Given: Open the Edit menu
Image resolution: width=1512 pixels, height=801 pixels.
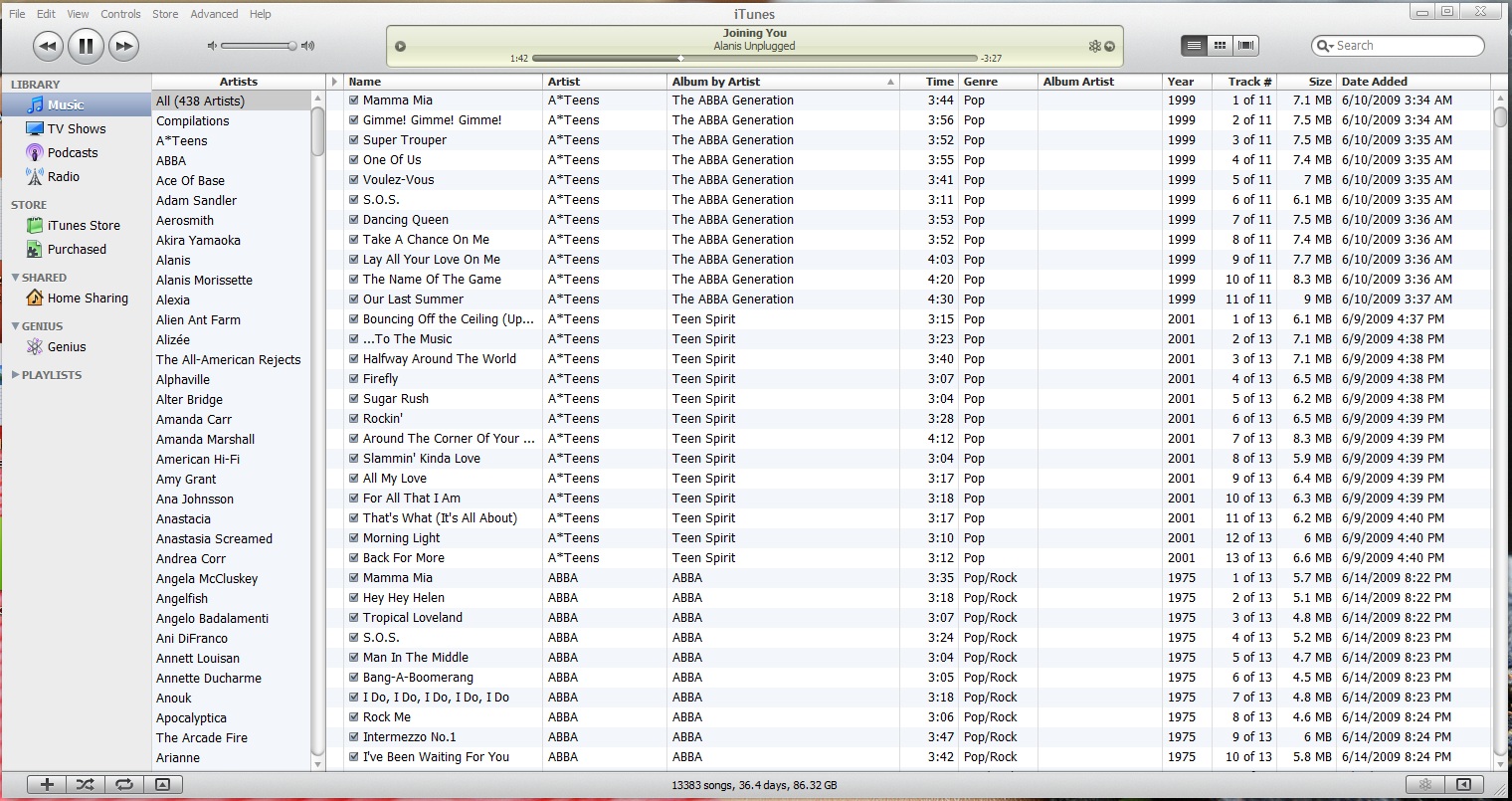Looking at the screenshot, I should [46, 14].
